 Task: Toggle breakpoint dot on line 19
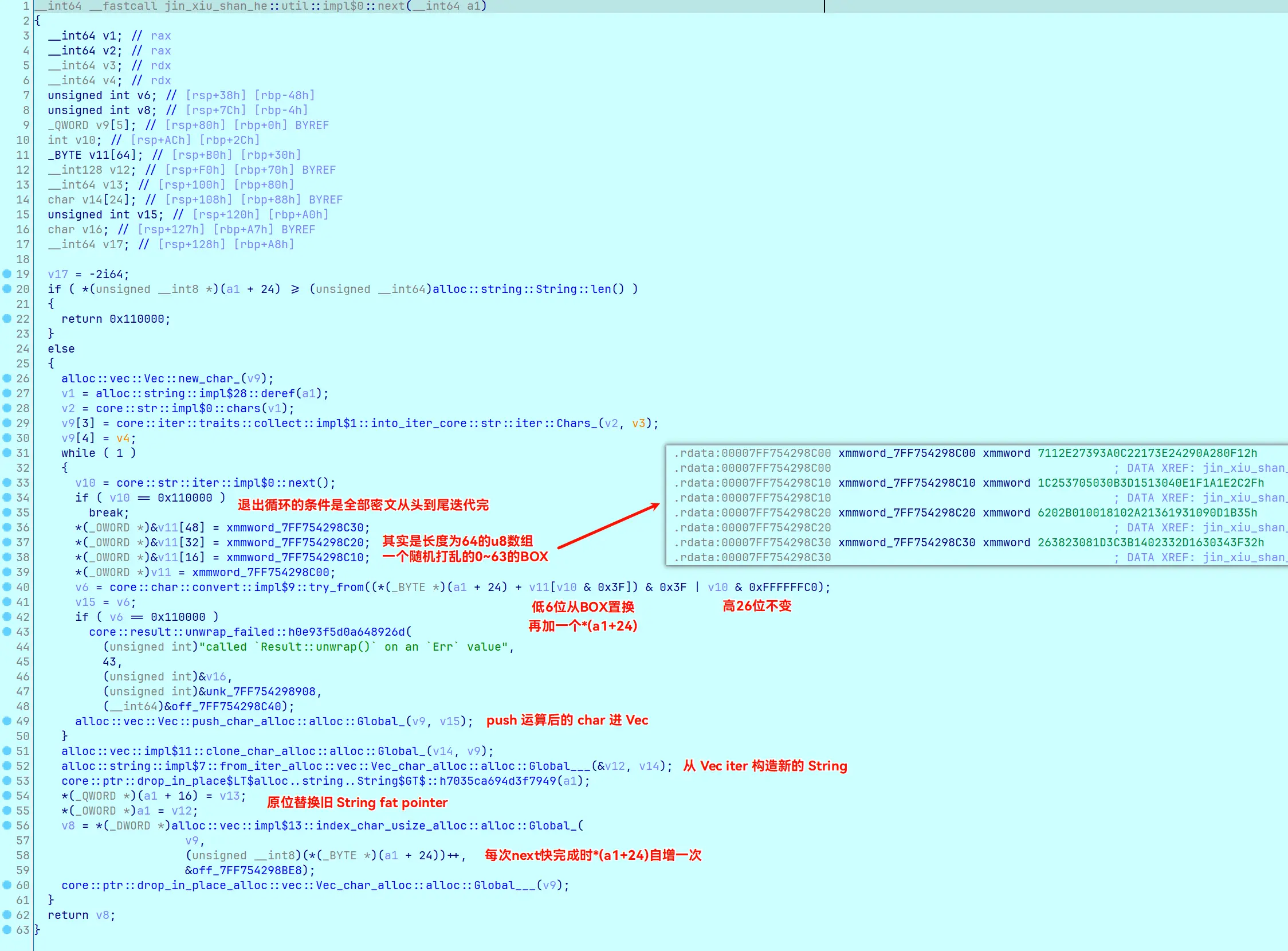click(x=7, y=273)
